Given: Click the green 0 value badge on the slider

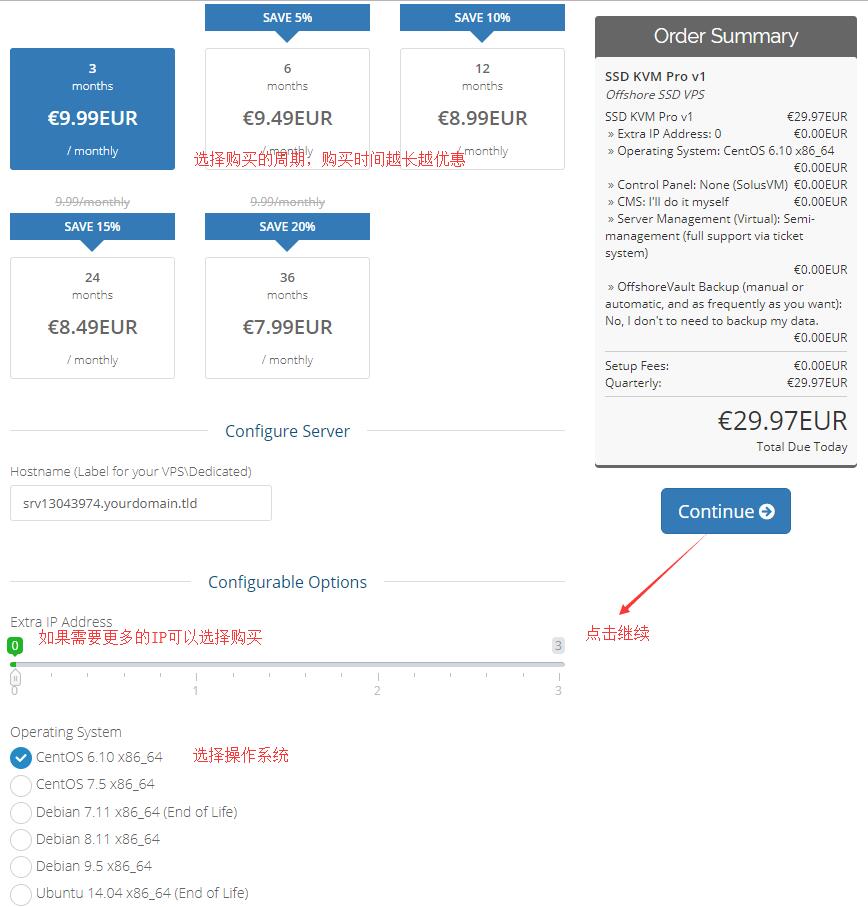Looking at the screenshot, I should tap(15, 646).
